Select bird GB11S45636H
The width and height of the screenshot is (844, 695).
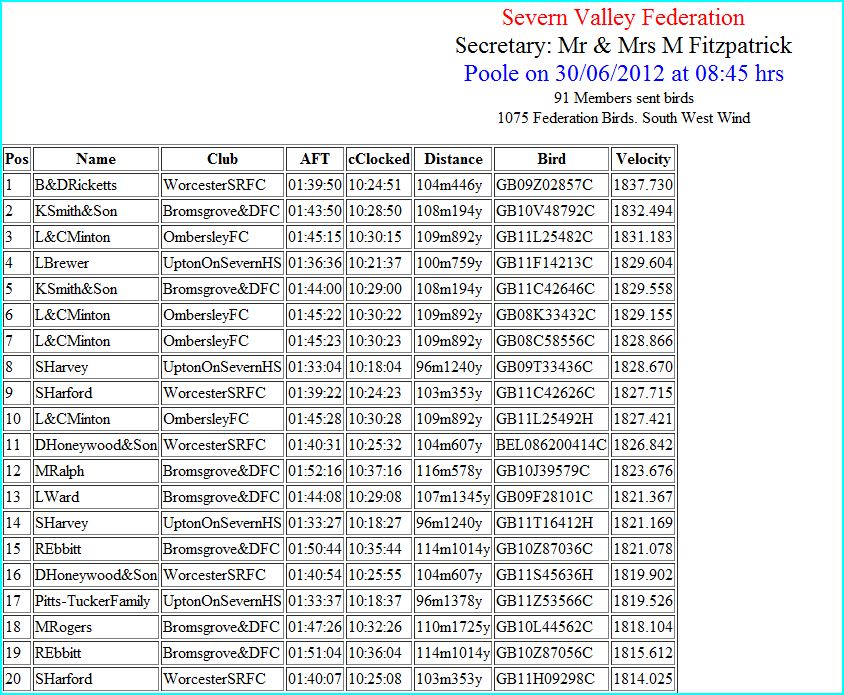point(544,575)
